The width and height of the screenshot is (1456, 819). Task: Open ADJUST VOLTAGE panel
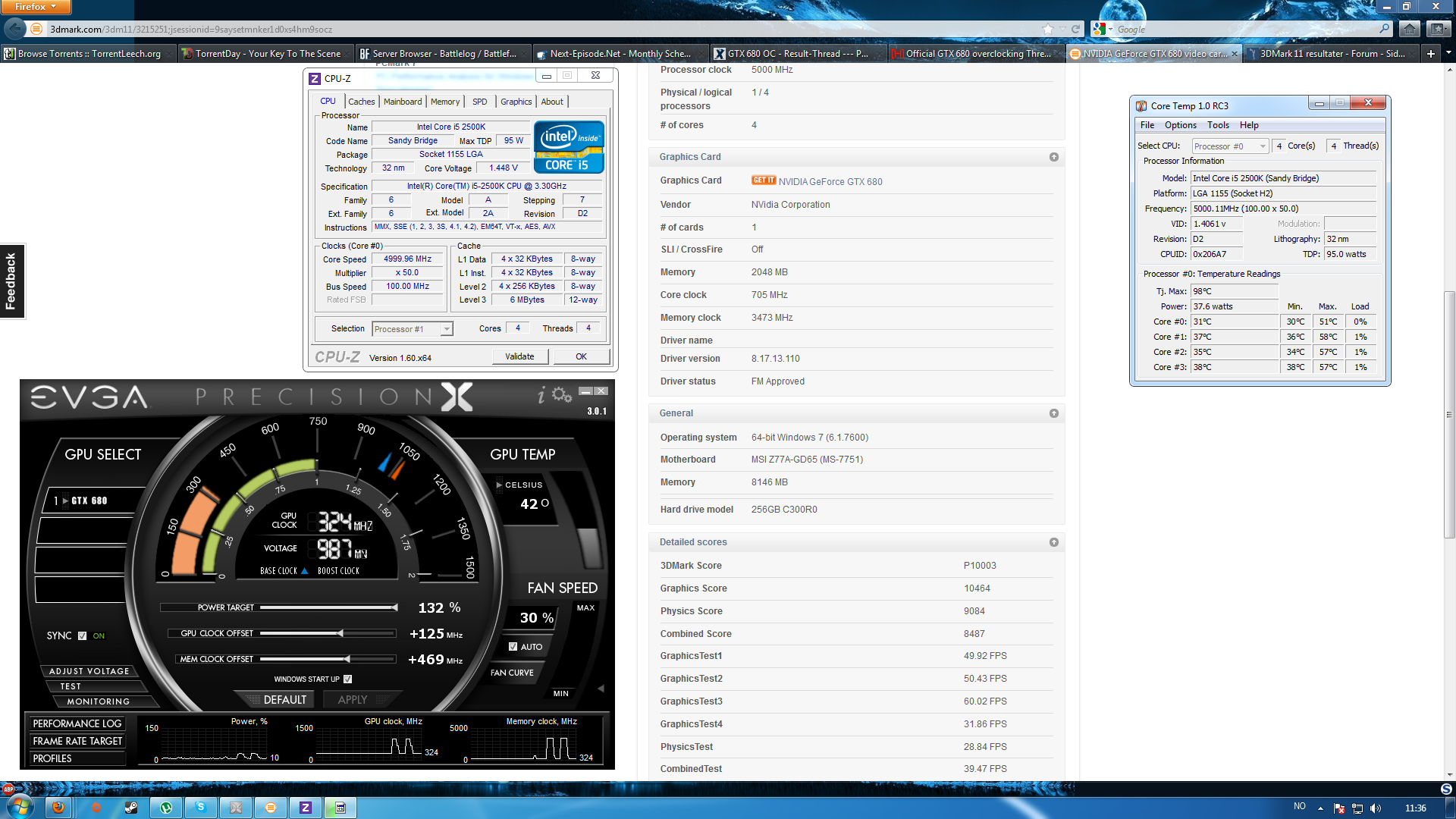click(89, 671)
